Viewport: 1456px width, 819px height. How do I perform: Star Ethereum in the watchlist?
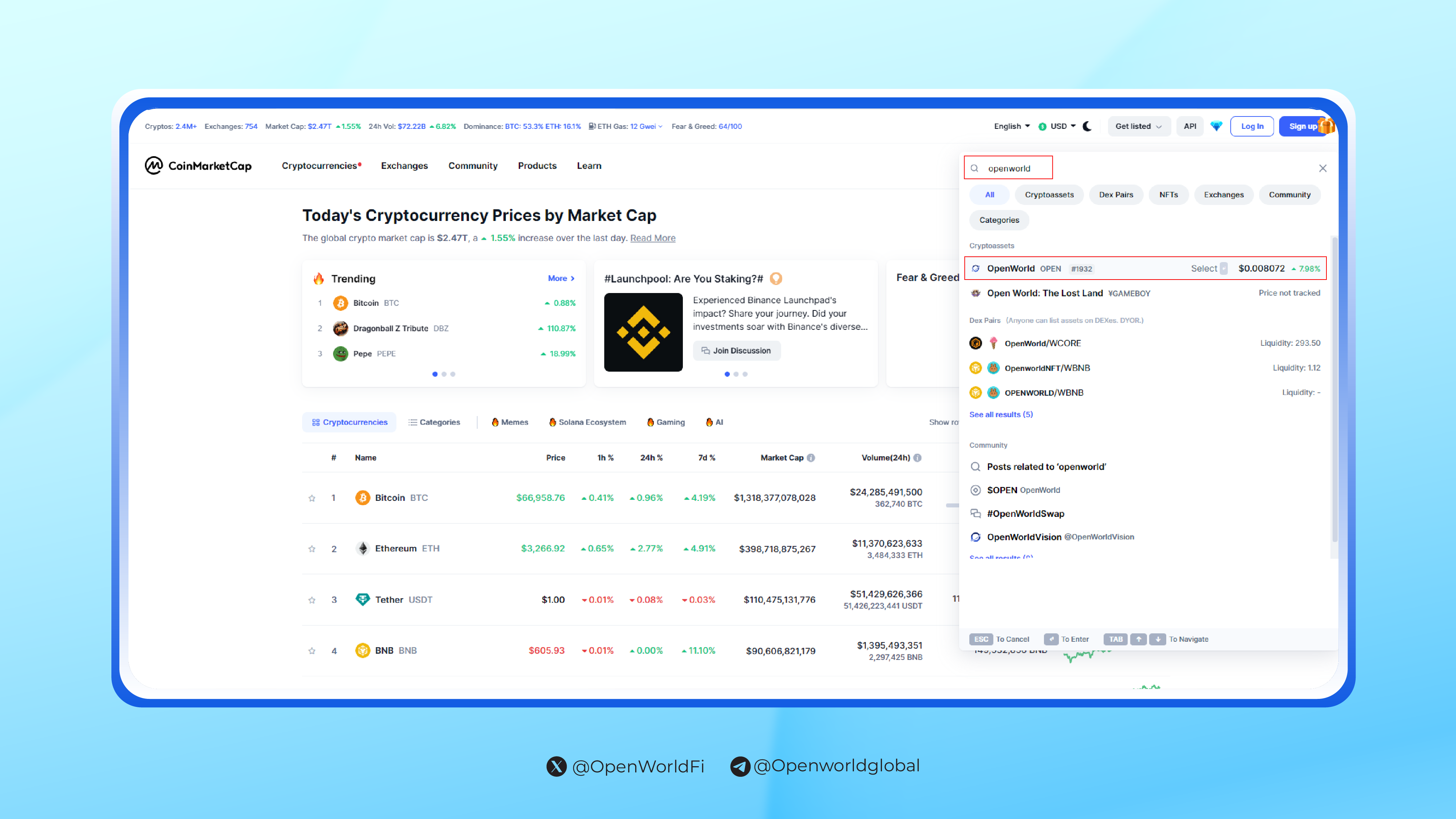(312, 549)
